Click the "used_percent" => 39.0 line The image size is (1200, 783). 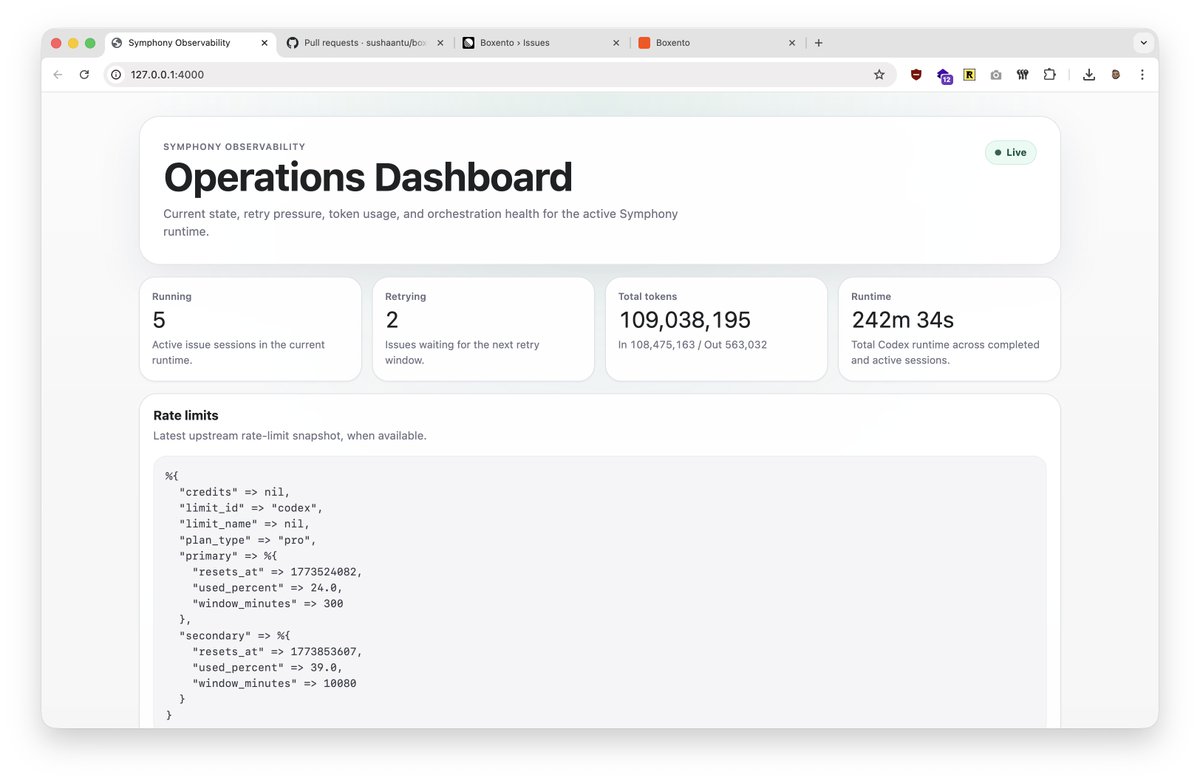(267, 668)
